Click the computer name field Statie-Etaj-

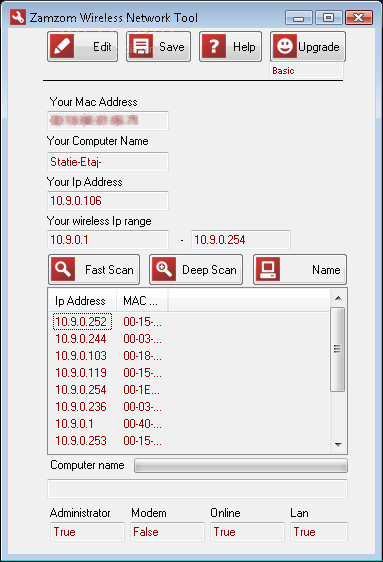click(108, 162)
